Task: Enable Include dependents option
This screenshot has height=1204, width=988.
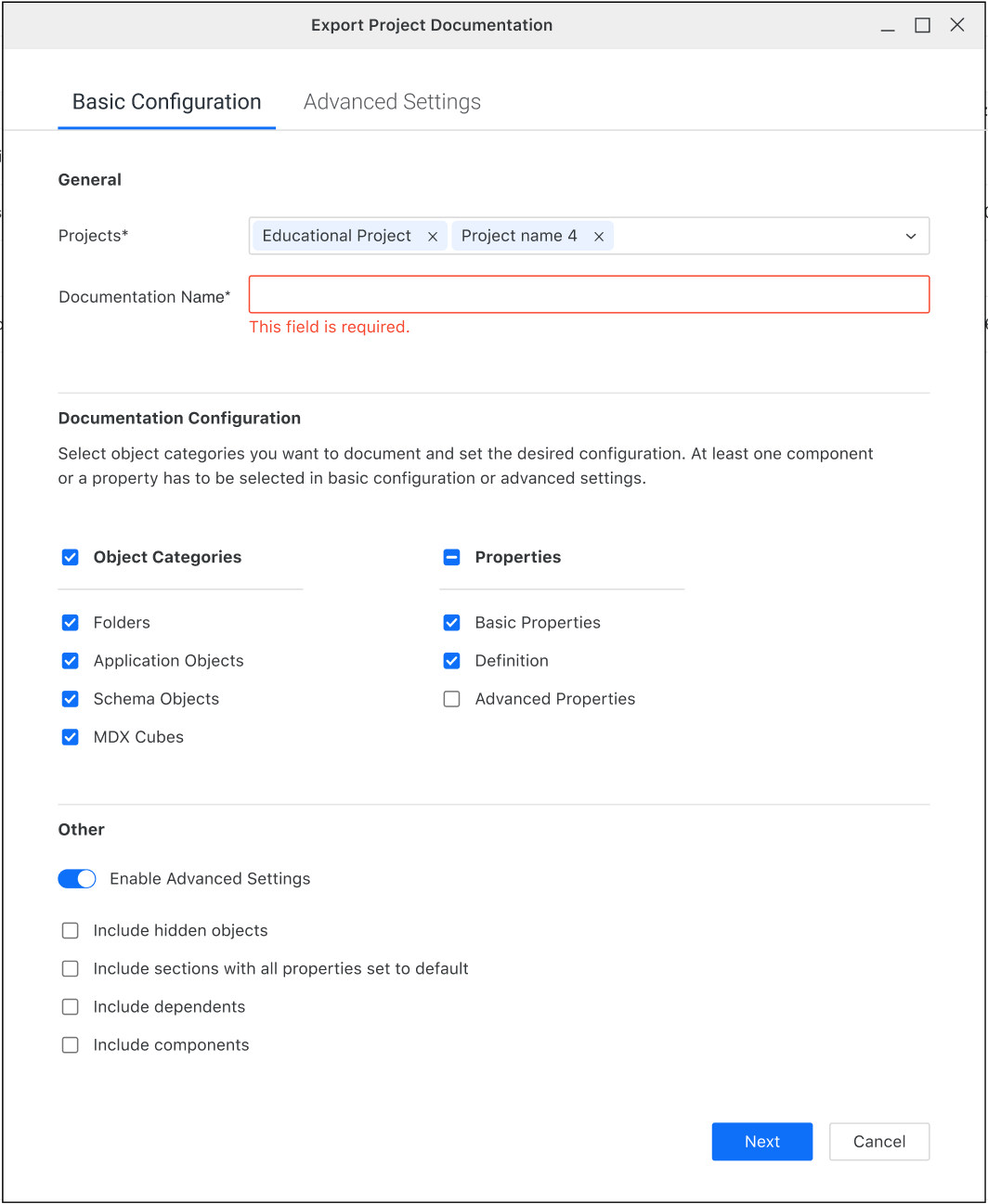Action: tap(71, 1006)
